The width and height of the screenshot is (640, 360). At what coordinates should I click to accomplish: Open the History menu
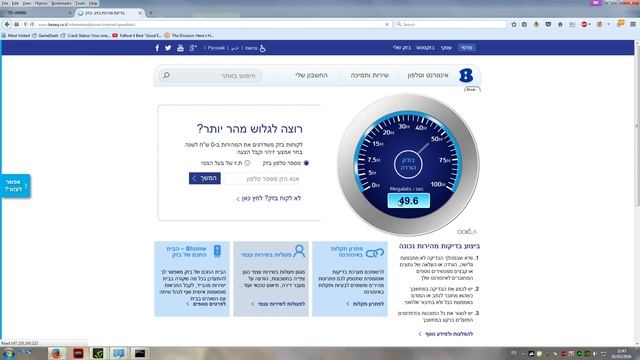pos(41,3)
